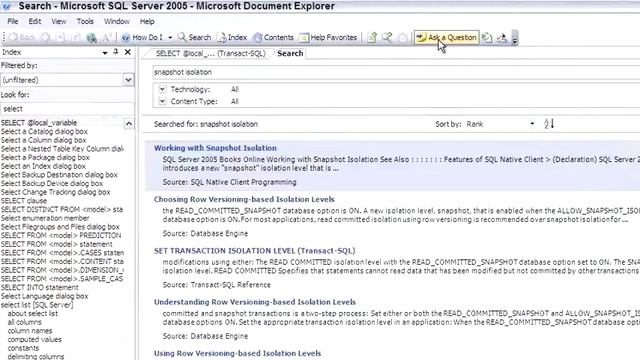
Task: Select index entry Select Change Tracking dialog box
Action: click(56, 192)
